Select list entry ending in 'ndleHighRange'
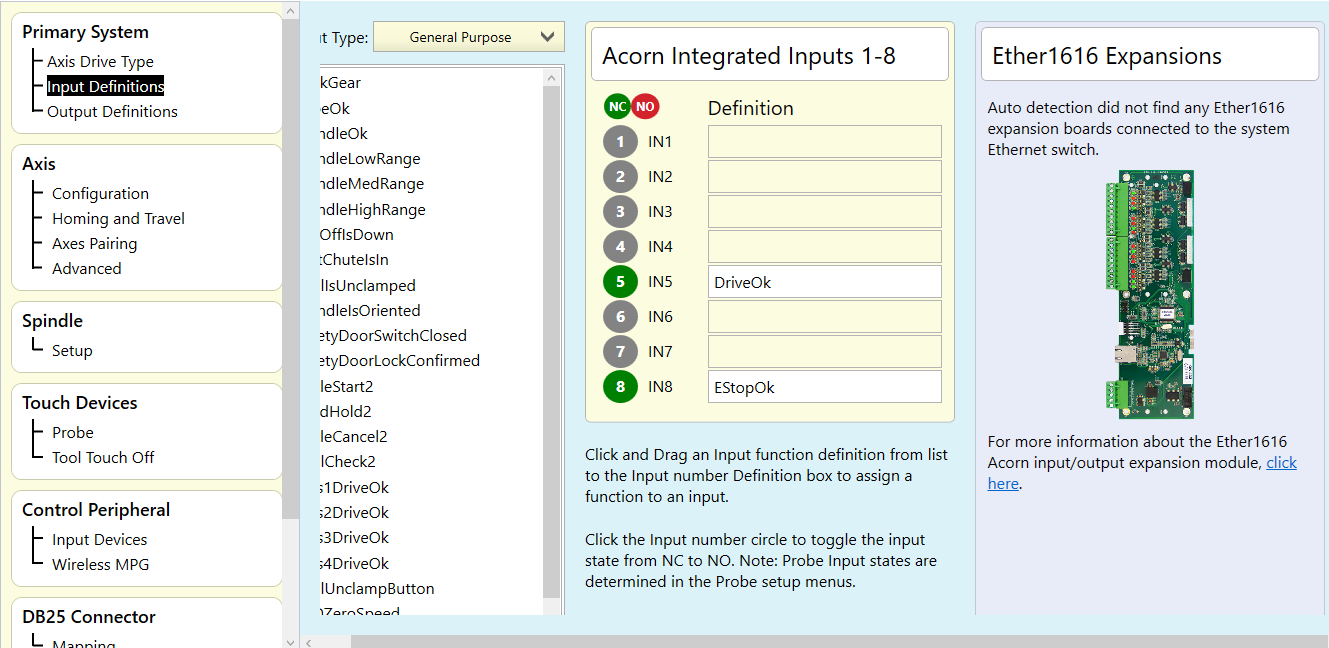This screenshot has height=648, width=1329. click(371, 210)
